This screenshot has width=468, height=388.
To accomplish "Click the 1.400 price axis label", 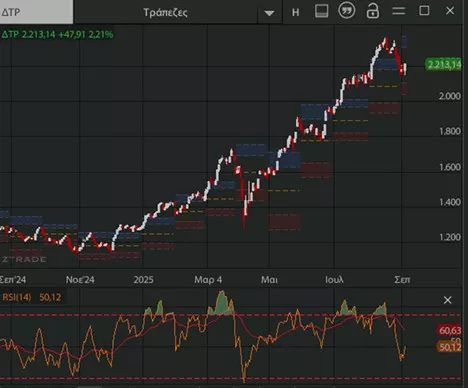I will (450, 202).
